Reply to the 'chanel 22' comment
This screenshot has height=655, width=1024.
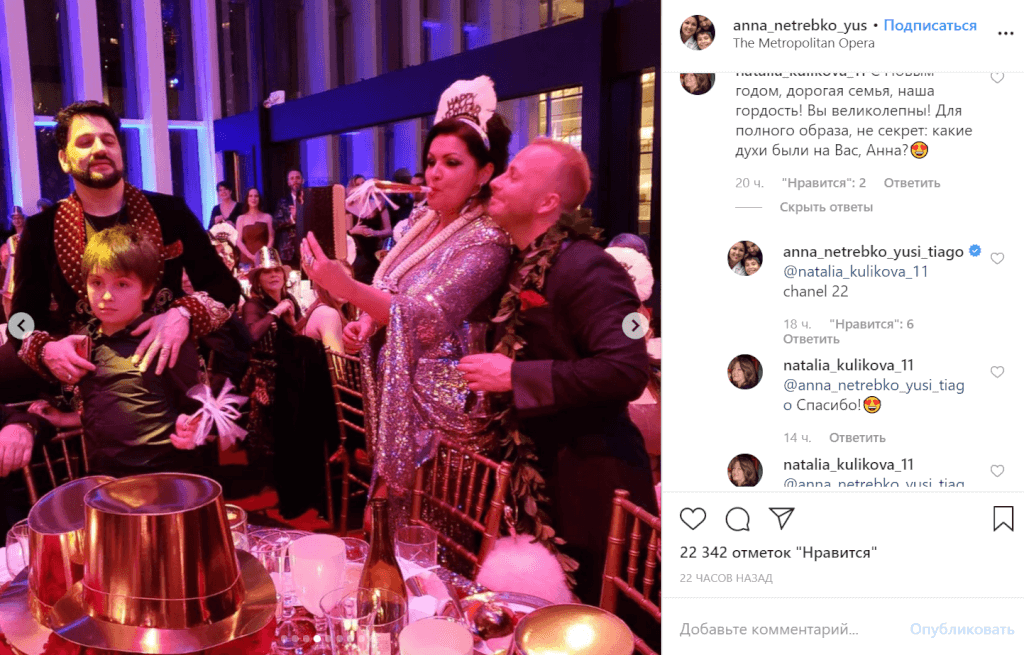tap(810, 339)
